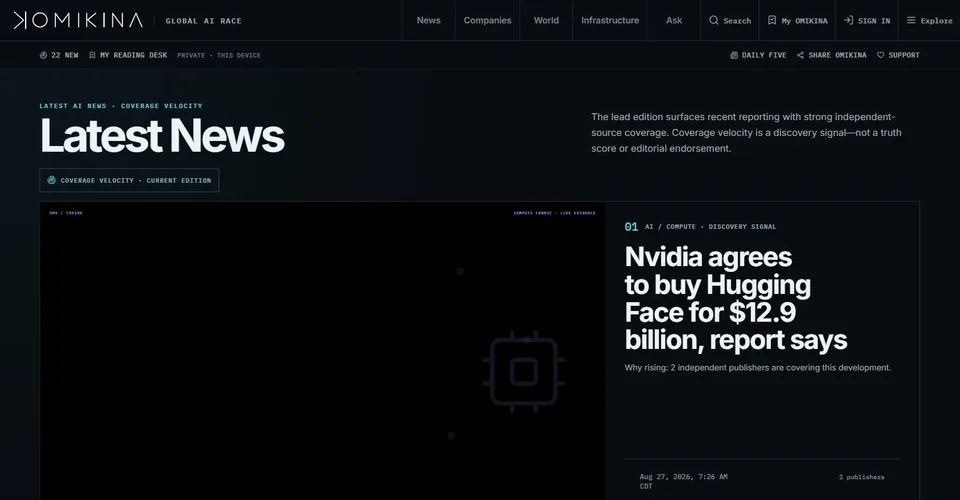Screen dimensions: 960x500
Task: Open the Ask page
Action: tap(674, 20)
